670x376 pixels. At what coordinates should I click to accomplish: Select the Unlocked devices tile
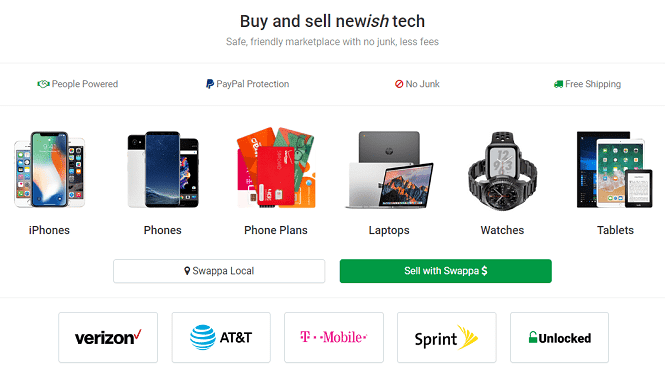[559, 338]
